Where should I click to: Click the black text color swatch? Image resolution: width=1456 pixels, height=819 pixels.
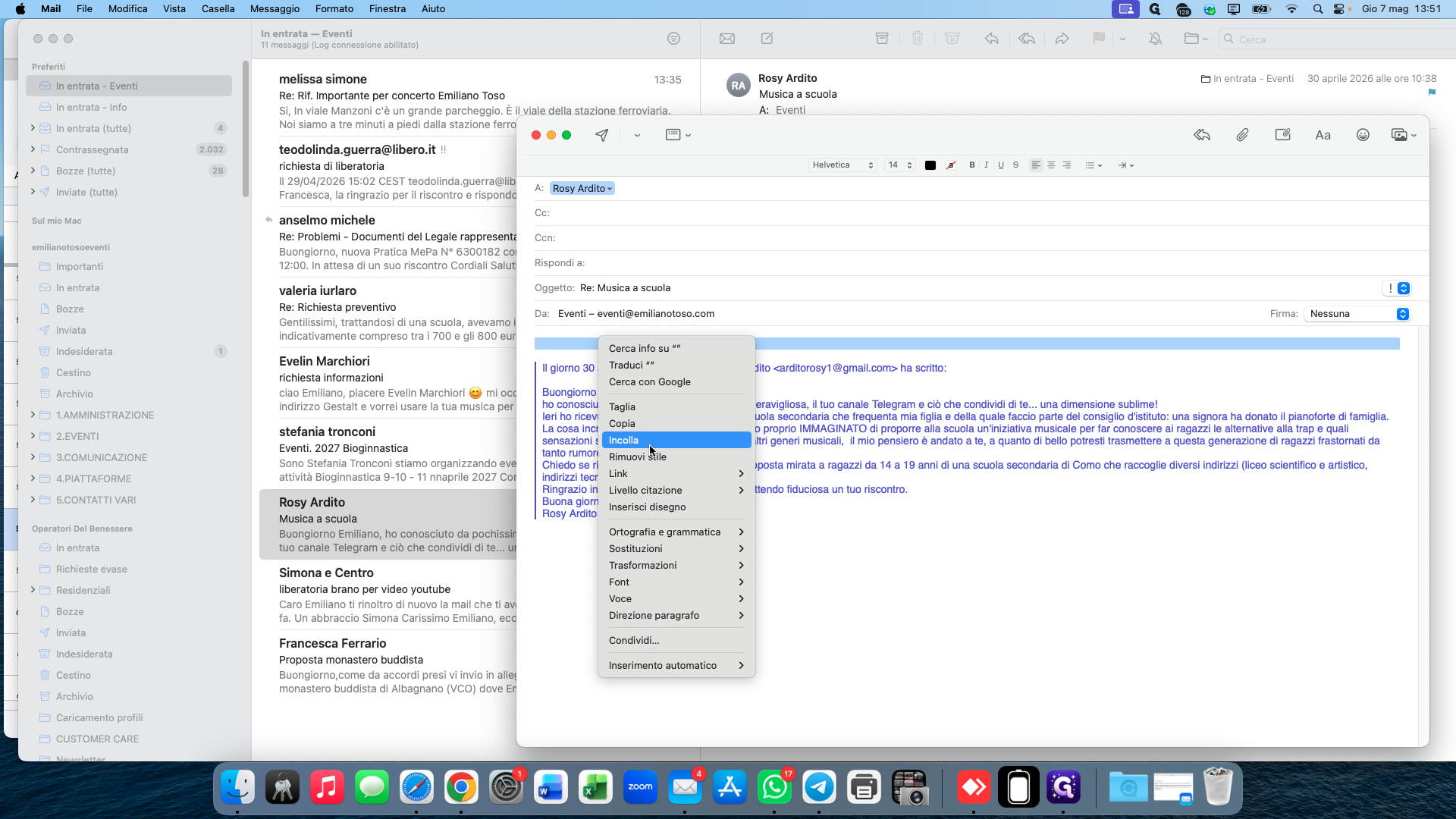pyautogui.click(x=930, y=165)
